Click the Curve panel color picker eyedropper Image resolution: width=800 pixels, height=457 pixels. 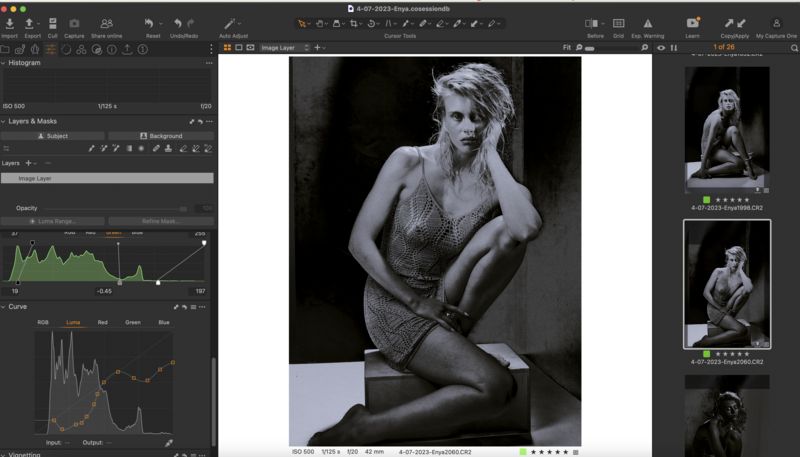169,443
